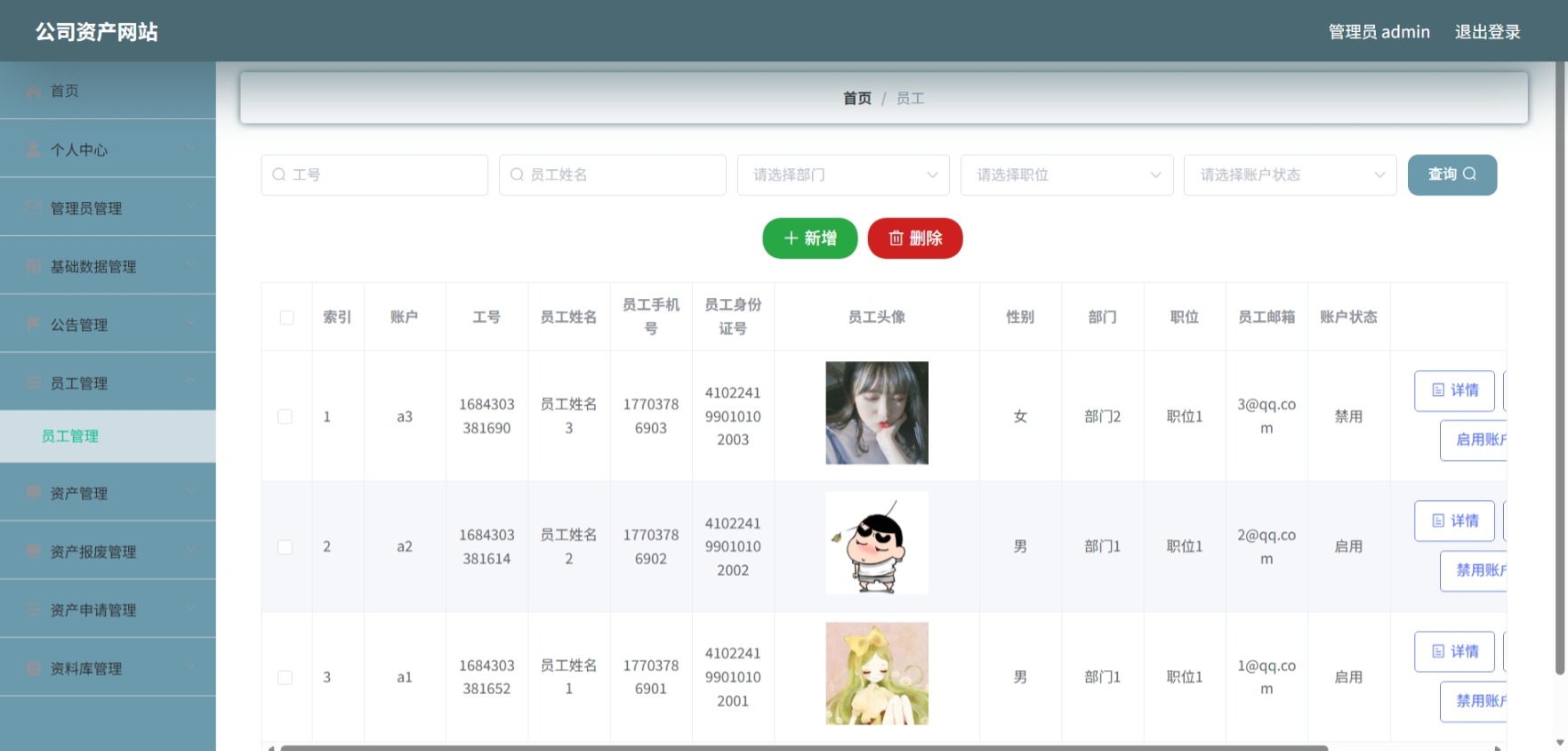The image size is (1568, 751).
Task: Click the 禁用账户 button for a1
Action: (x=1475, y=701)
